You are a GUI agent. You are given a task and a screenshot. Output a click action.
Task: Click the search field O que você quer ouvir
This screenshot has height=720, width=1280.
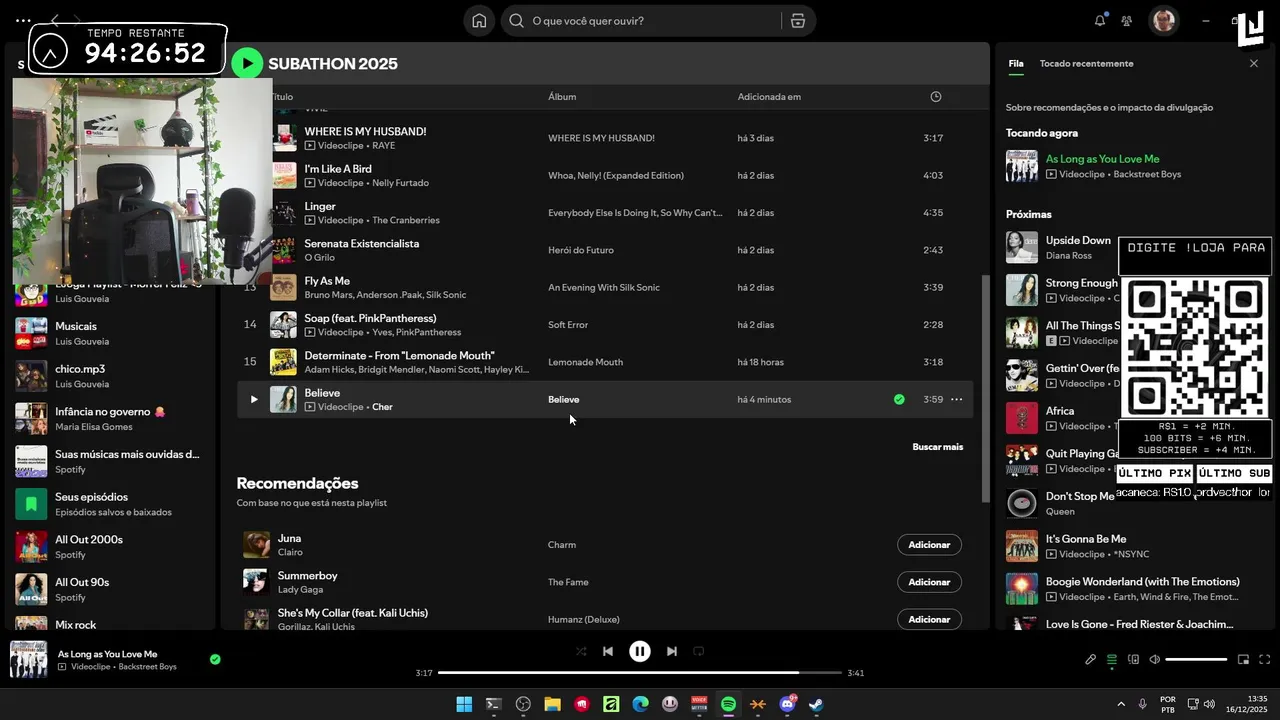(640, 21)
